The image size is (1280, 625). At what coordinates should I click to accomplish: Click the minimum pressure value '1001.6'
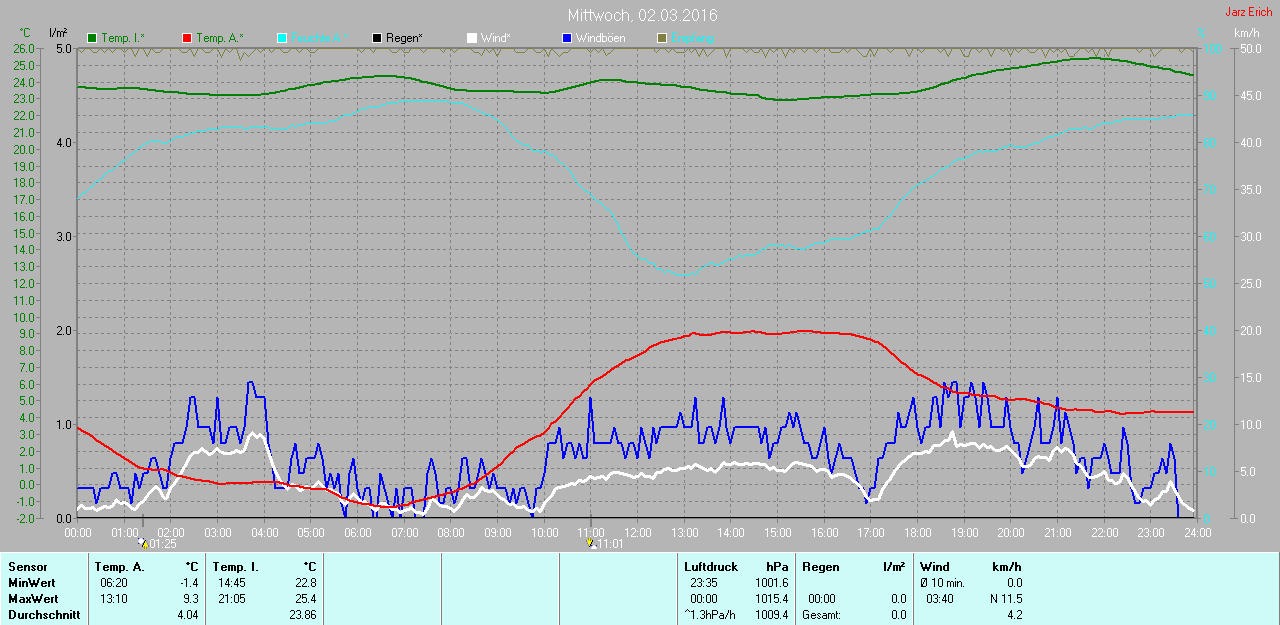tap(771, 583)
